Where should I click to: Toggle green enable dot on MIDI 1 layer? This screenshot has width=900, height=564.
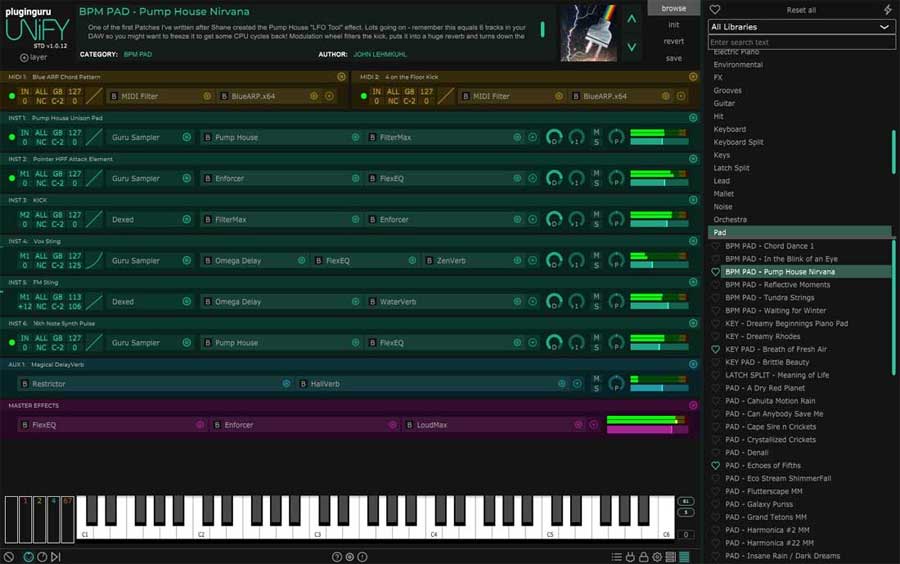coord(11,96)
